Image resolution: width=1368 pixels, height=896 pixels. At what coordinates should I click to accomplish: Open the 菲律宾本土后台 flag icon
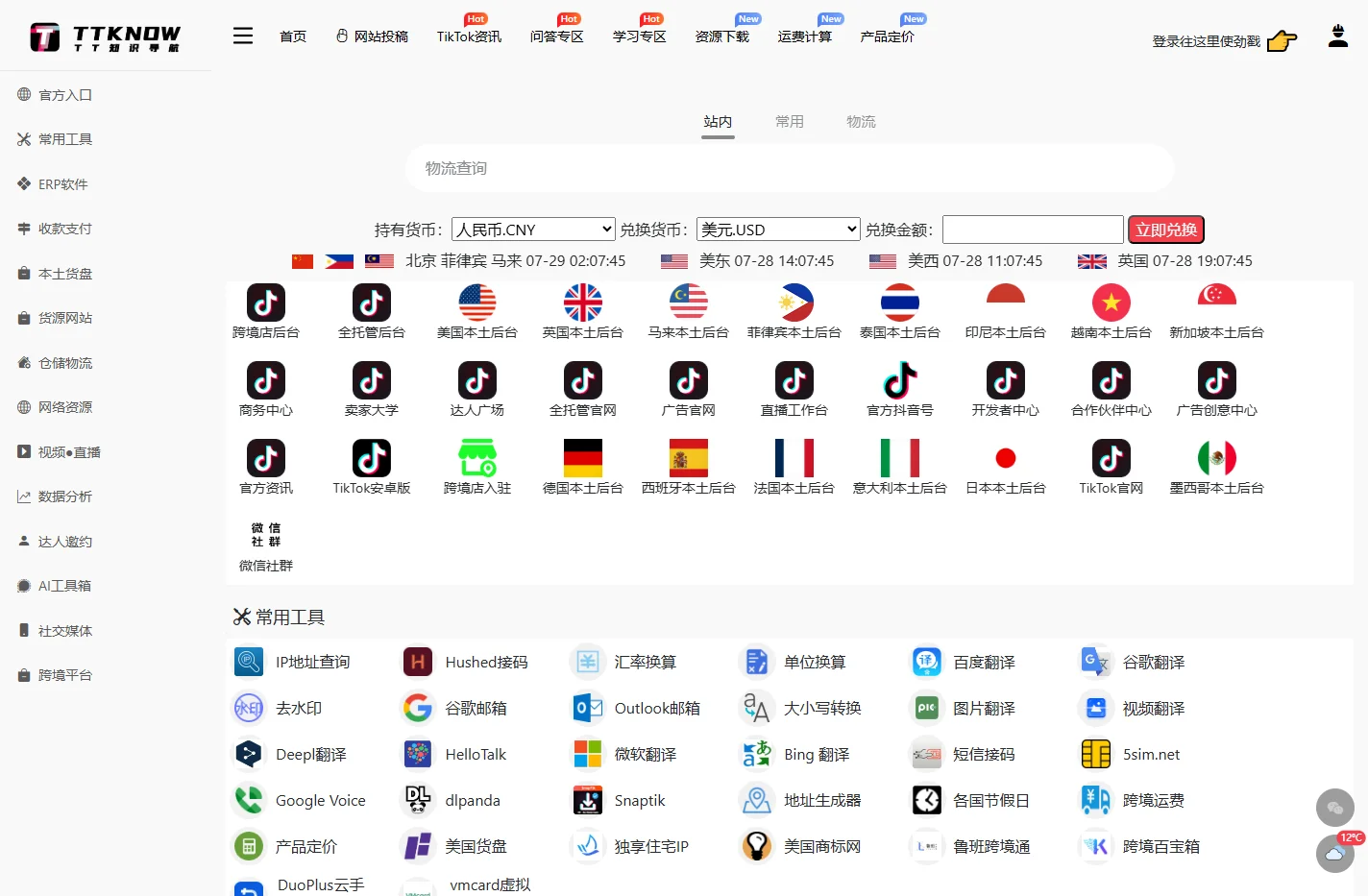[794, 303]
